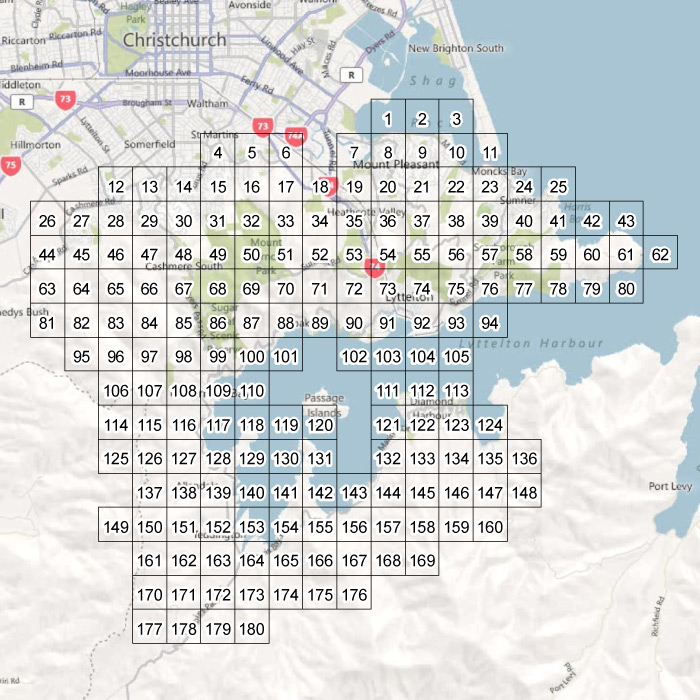Select grid cell 50 at Mount label
The height and width of the screenshot is (700, 700).
252,253
